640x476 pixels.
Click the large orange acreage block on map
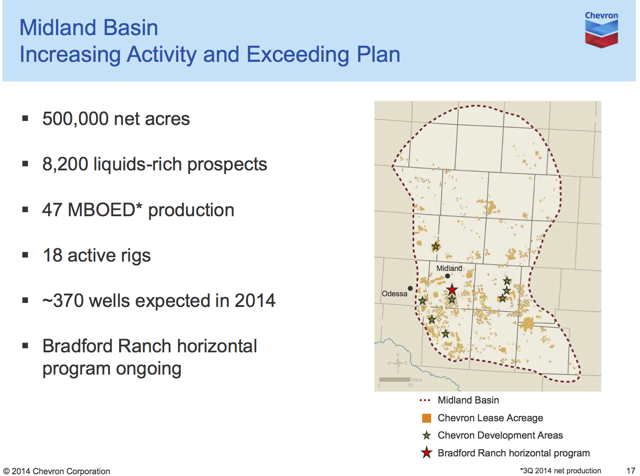pyautogui.click(x=527, y=324)
